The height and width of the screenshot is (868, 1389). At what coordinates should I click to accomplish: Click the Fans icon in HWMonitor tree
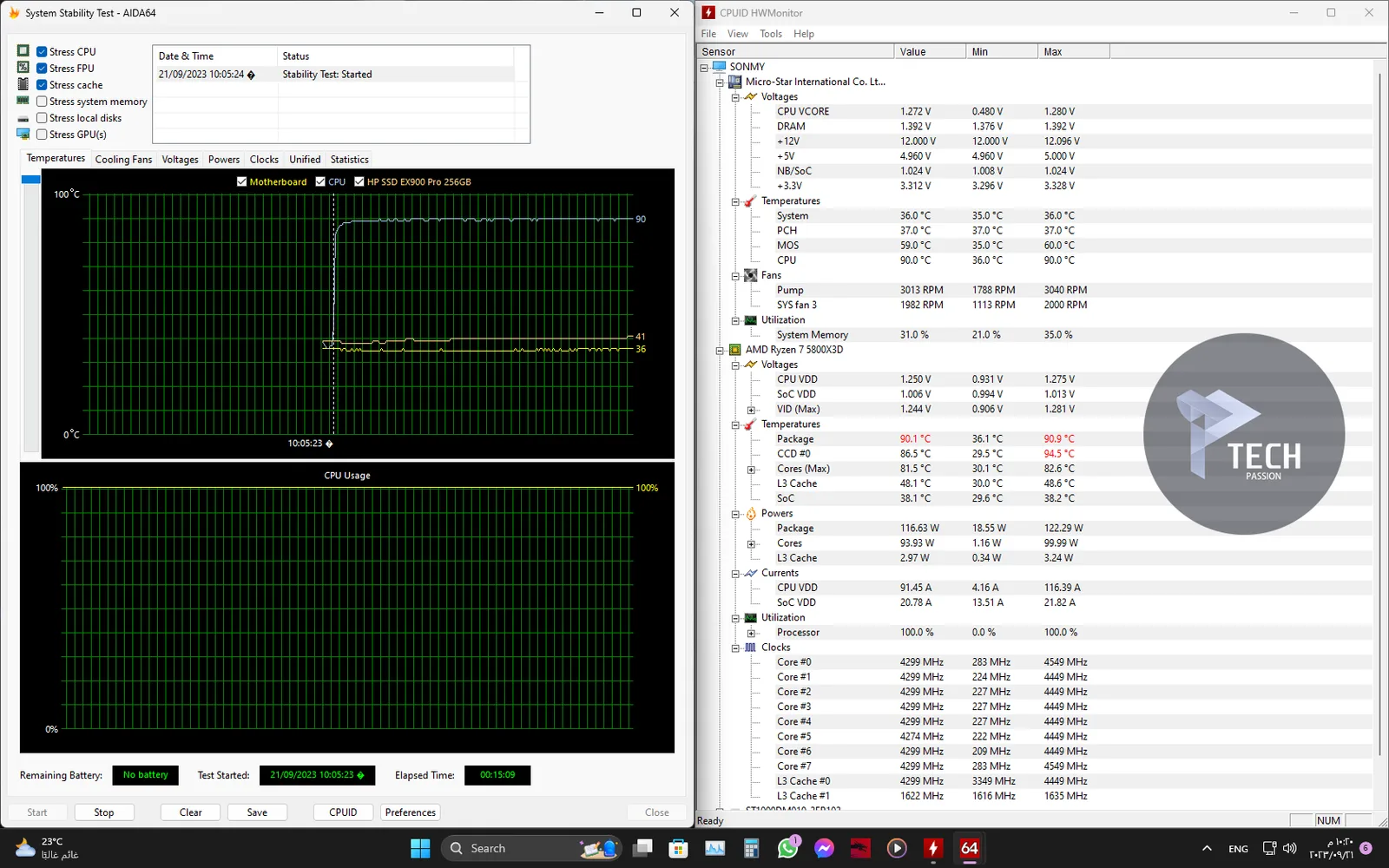pos(751,275)
